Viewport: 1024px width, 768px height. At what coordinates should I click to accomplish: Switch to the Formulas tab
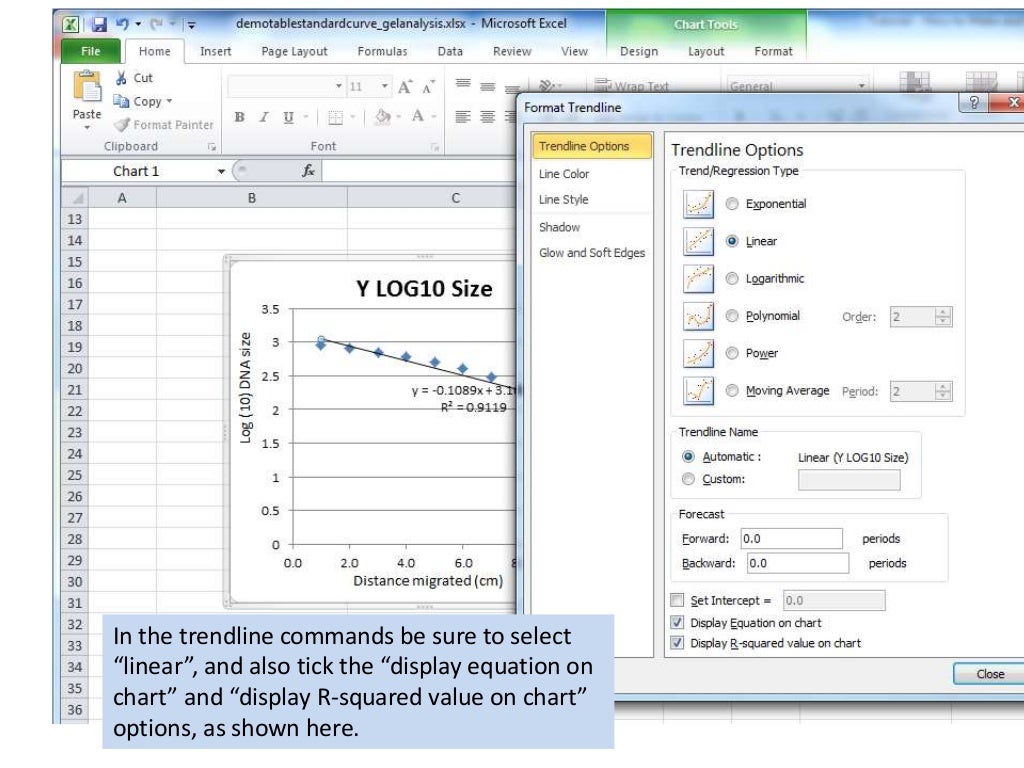coord(382,52)
